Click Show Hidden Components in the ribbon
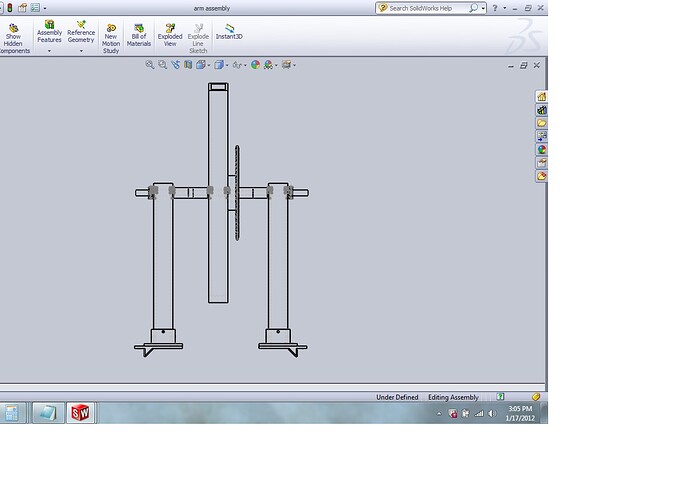The height and width of the screenshot is (500, 690). tap(14, 39)
